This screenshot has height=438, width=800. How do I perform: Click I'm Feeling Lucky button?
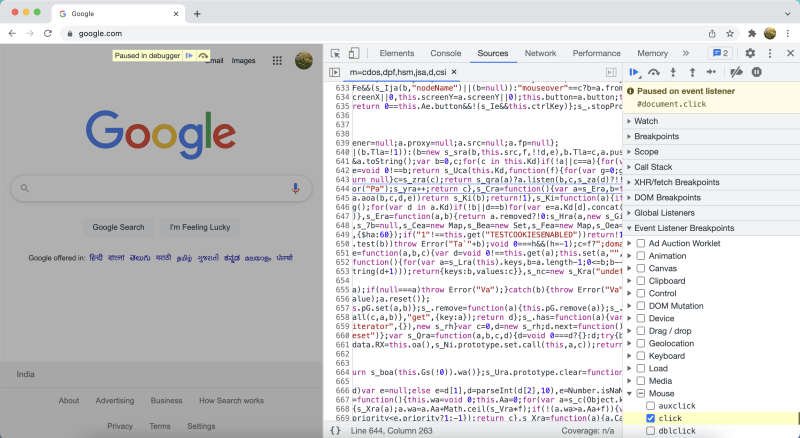(200, 227)
